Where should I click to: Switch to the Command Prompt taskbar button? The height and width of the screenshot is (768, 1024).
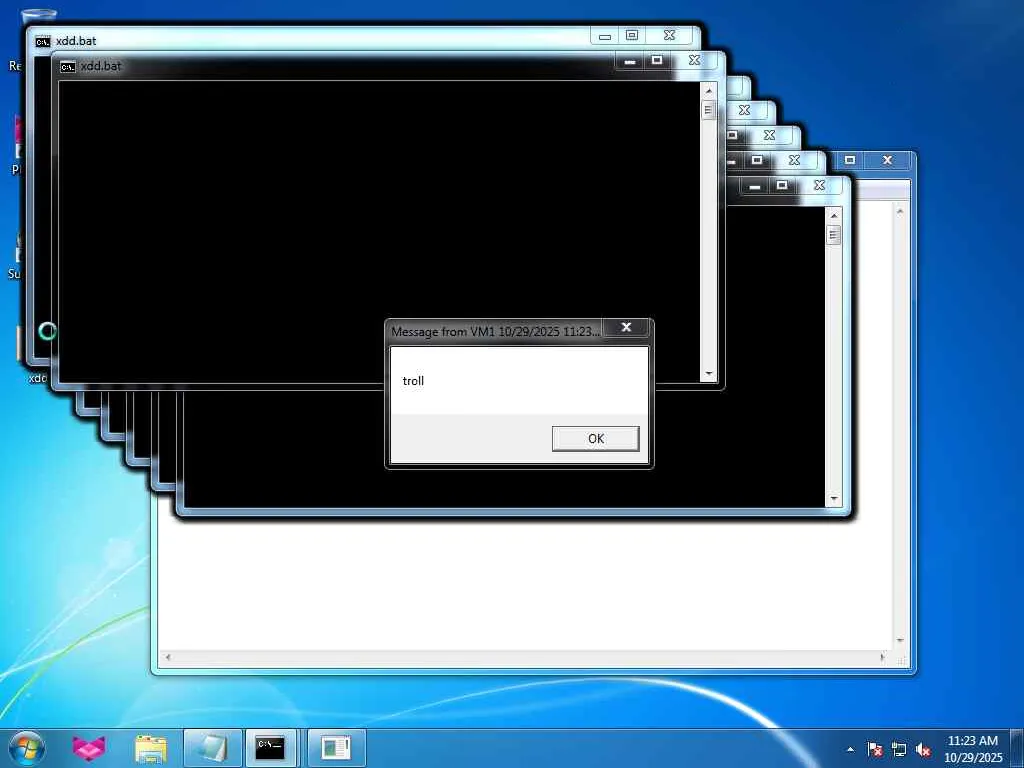[270, 748]
